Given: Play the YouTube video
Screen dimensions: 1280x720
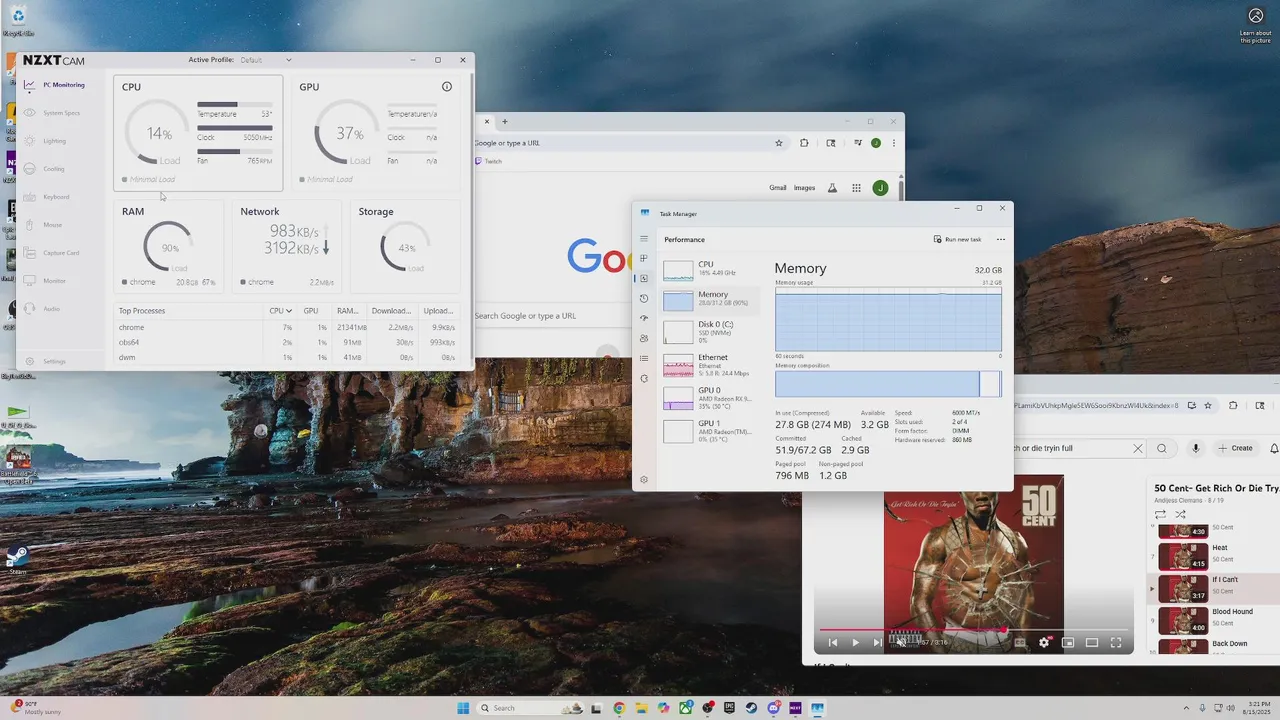Looking at the screenshot, I should coord(855,642).
